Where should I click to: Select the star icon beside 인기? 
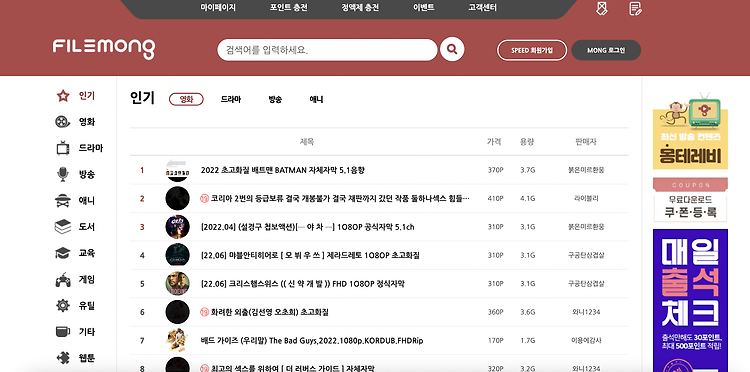(63, 96)
